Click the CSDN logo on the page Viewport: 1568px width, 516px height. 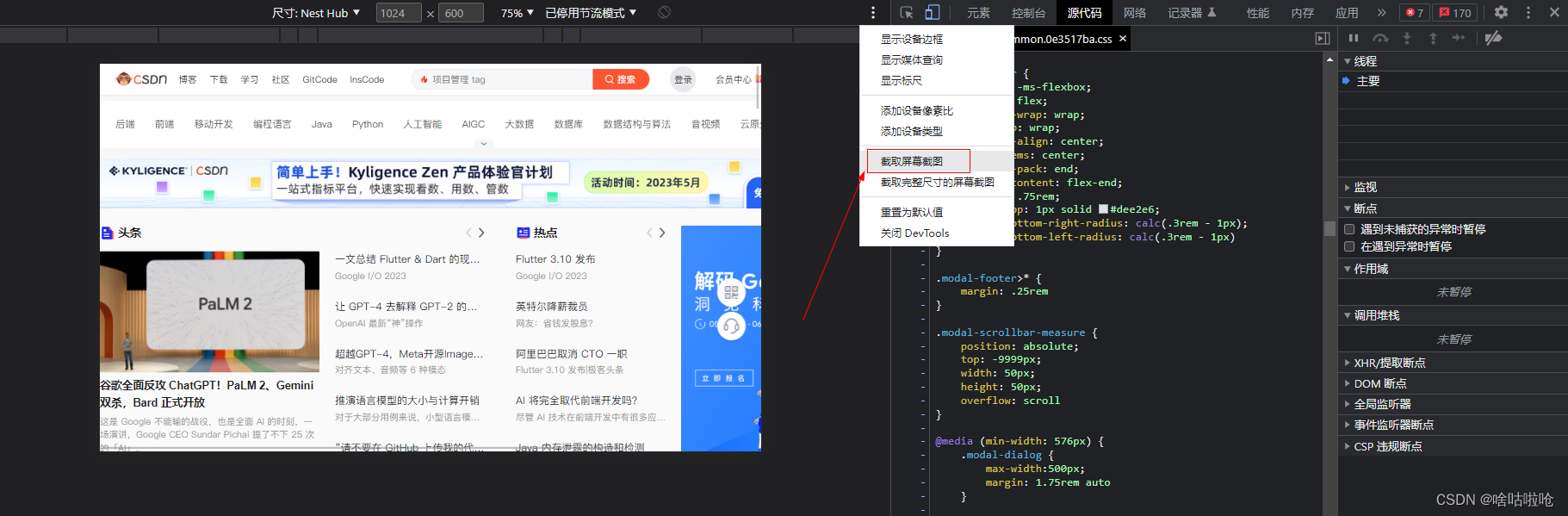coord(142,79)
